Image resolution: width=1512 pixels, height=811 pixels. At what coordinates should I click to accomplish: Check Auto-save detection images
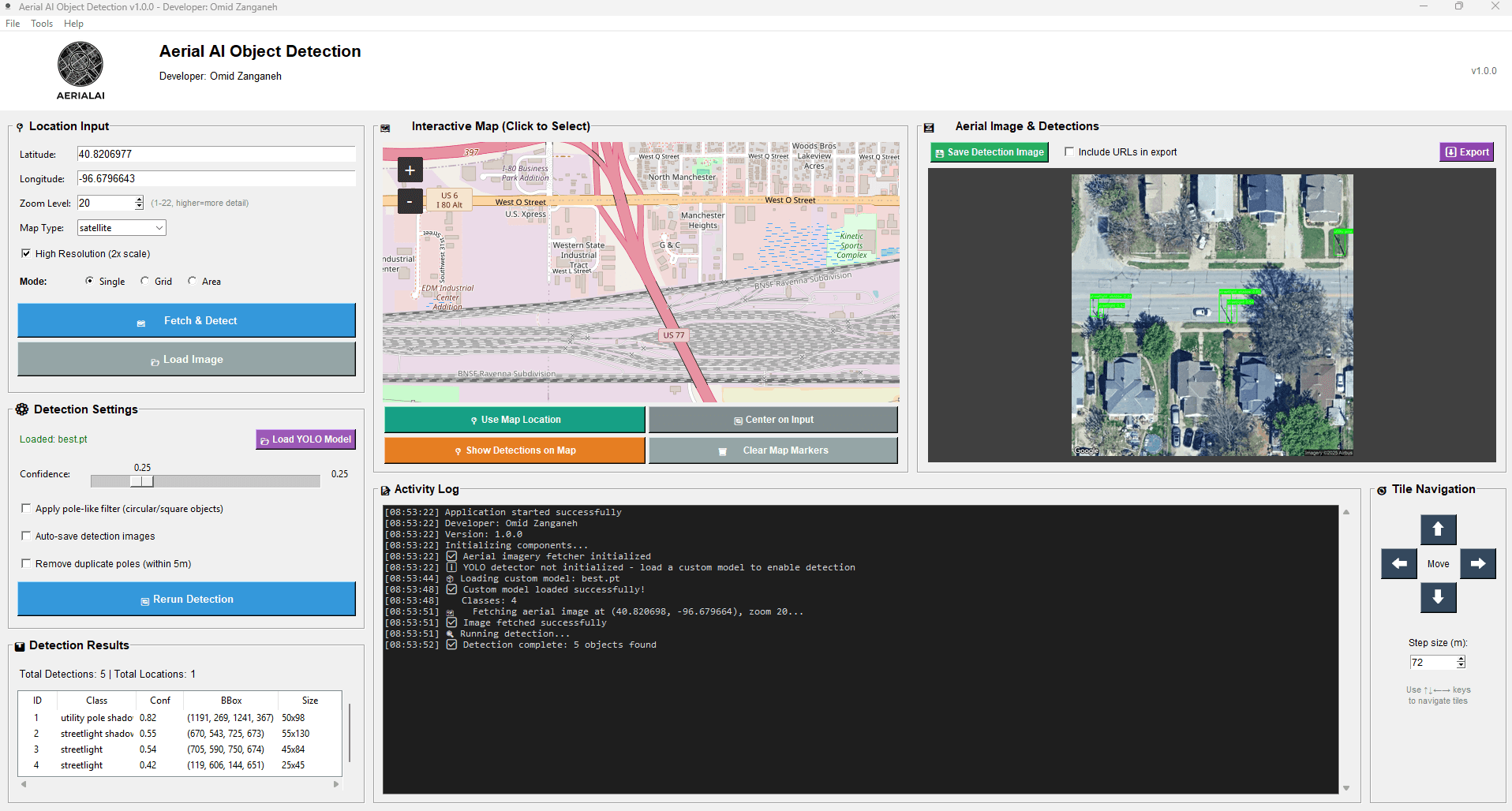pos(26,536)
